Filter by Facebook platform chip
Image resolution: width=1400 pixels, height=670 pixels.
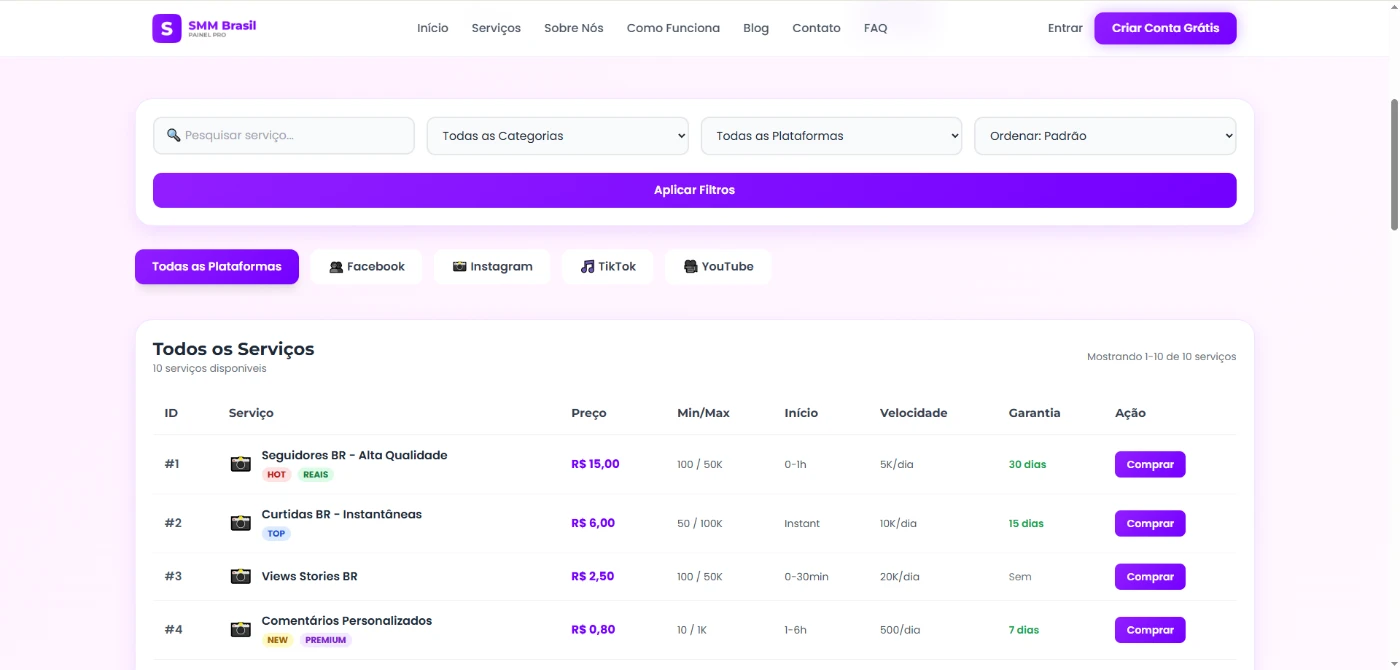coord(366,267)
